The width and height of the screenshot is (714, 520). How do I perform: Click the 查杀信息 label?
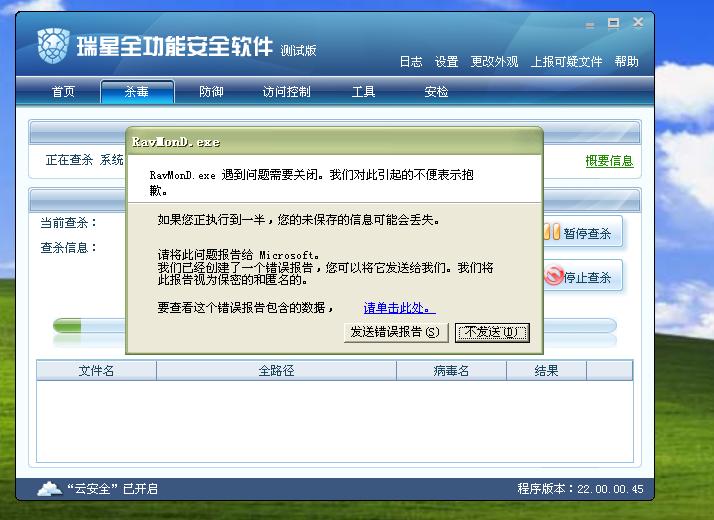[x=68, y=248]
